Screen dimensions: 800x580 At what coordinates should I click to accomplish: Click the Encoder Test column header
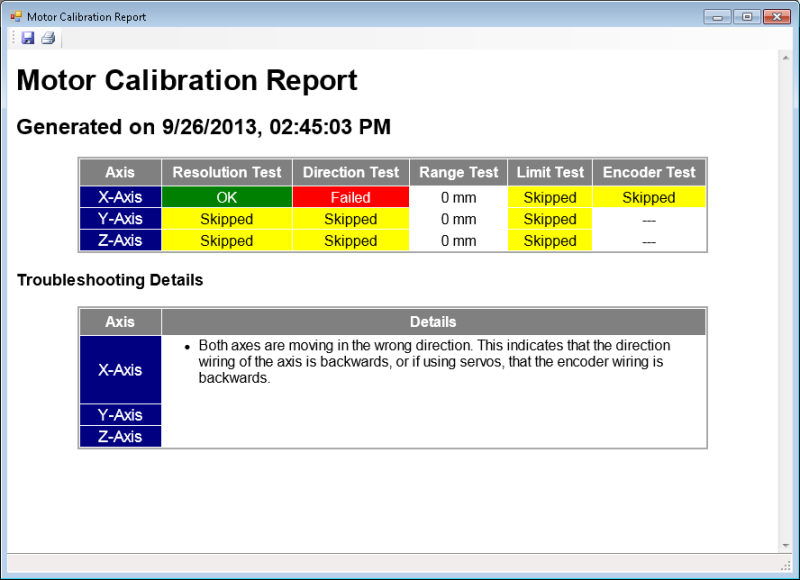pos(649,172)
